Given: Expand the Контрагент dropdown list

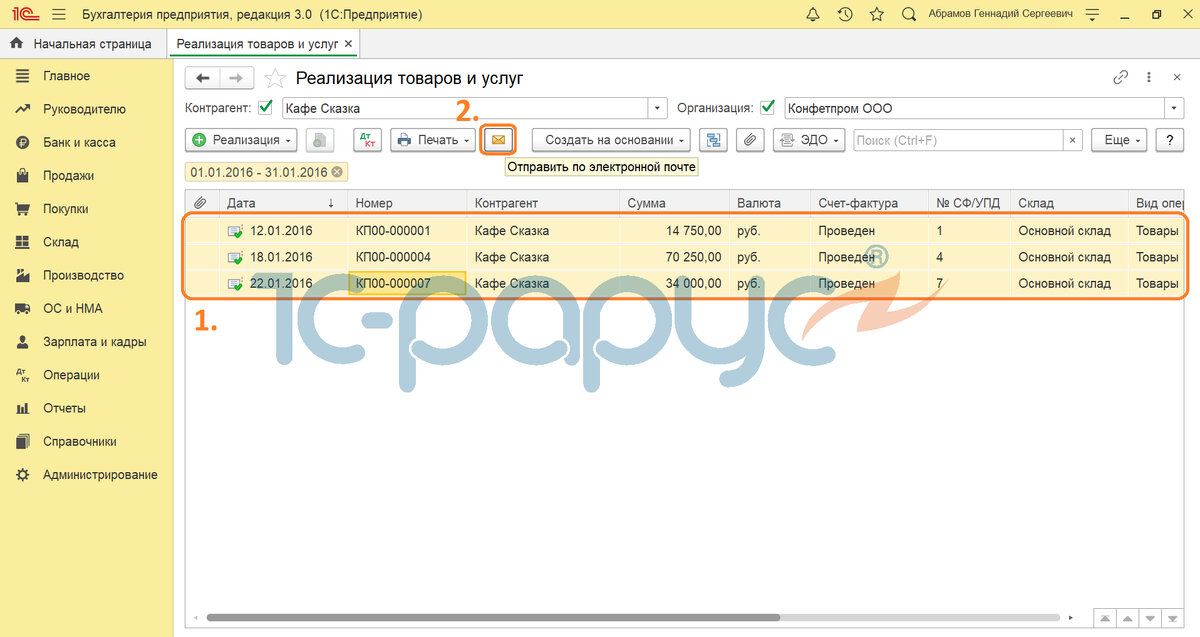Looking at the screenshot, I should (x=657, y=108).
